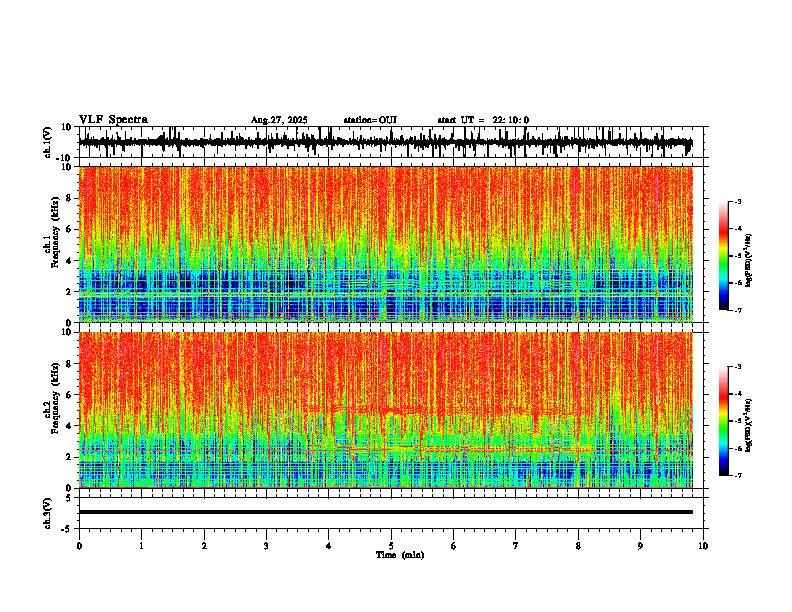Image resolution: width=792 pixels, height=612 pixels.
Task: Select the date text "Aug.27, 2025"
Action: pyautogui.click(x=279, y=120)
